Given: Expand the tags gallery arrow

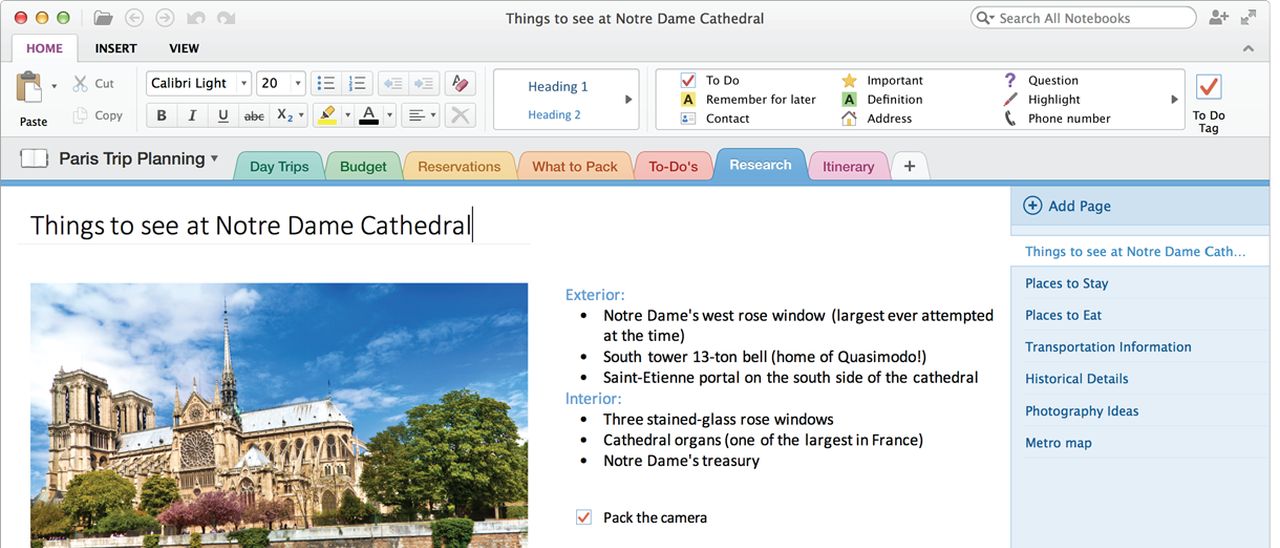Looking at the screenshot, I should (1175, 99).
